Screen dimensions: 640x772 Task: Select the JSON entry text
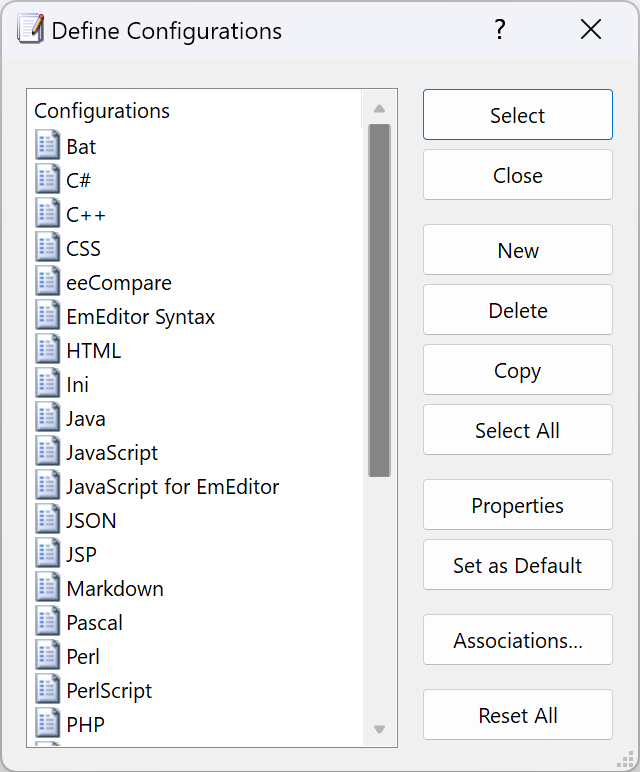point(92,520)
